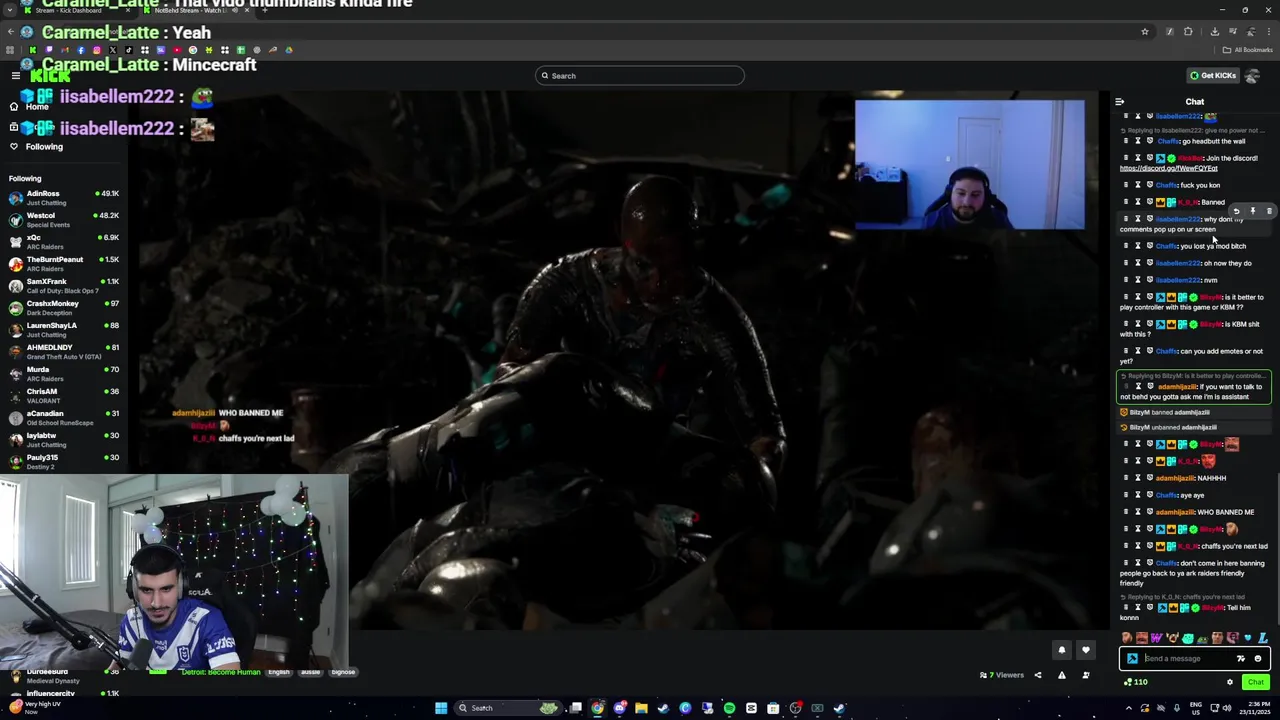Open Pauly315 channel in sidebar

(64, 462)
